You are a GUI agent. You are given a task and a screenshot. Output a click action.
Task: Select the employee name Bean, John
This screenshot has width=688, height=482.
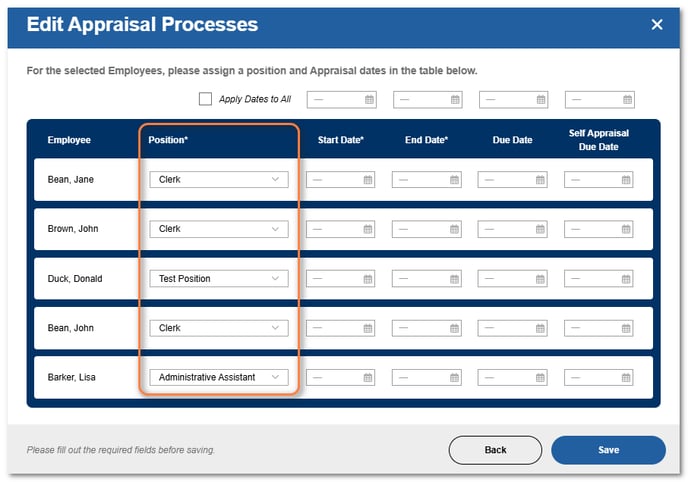point(71,328)
